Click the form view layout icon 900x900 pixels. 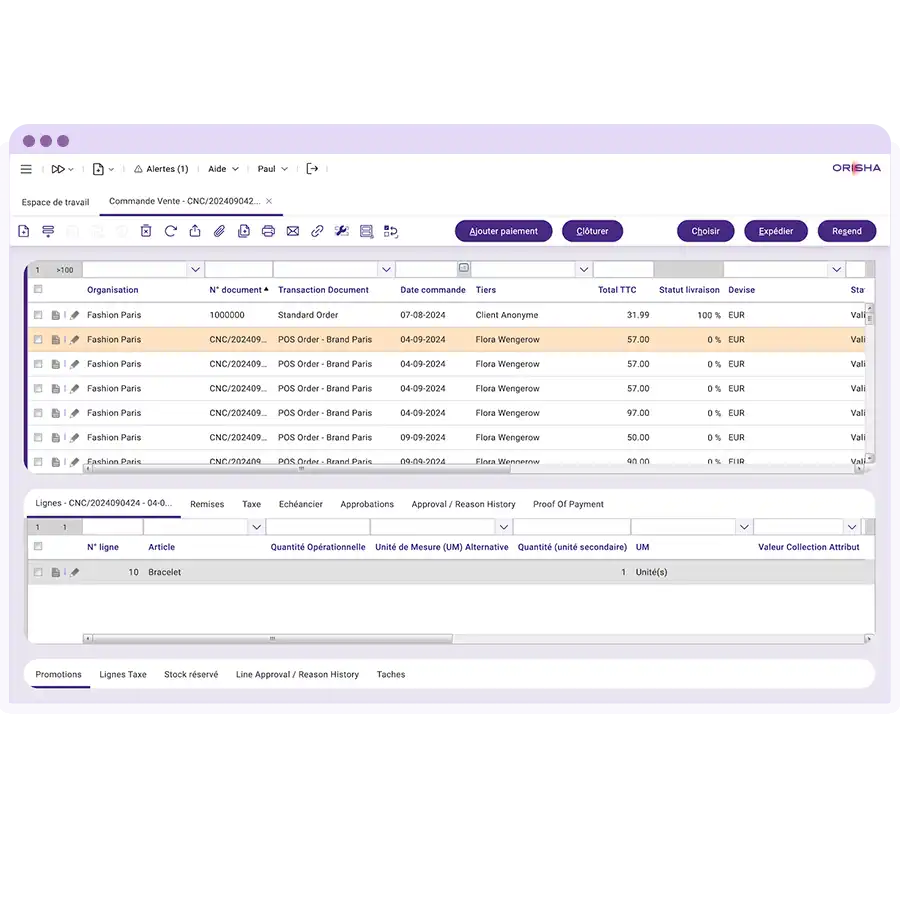(x=366, y=231)
